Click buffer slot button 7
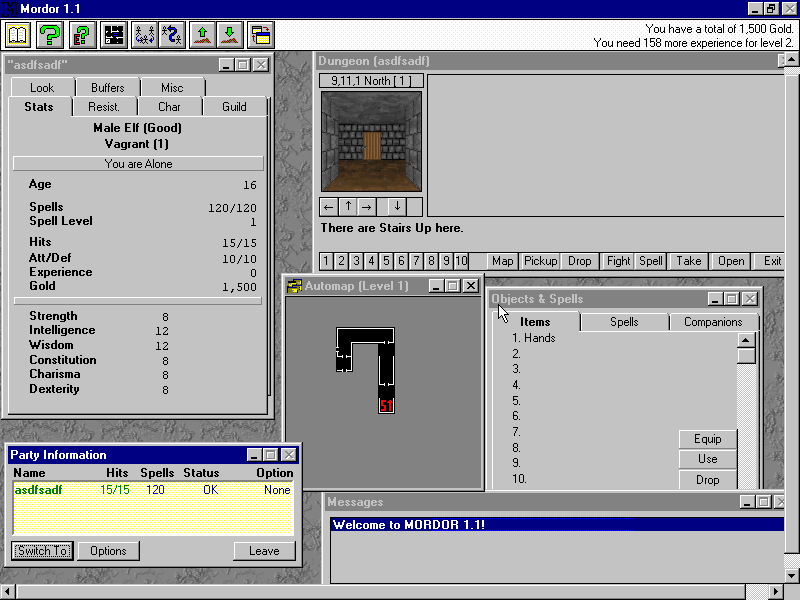The width and height of the screenshot is (800, 600). pos(416,261)
